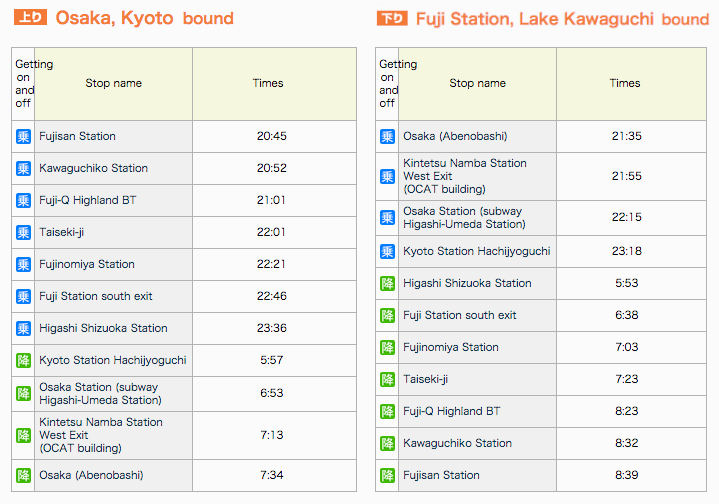Click blue boarding icon next to Fujisan Station 20:45
Image resolution: width=719 pixels, height=504 pixels.
pyautogui.click(x=23, y=136)
